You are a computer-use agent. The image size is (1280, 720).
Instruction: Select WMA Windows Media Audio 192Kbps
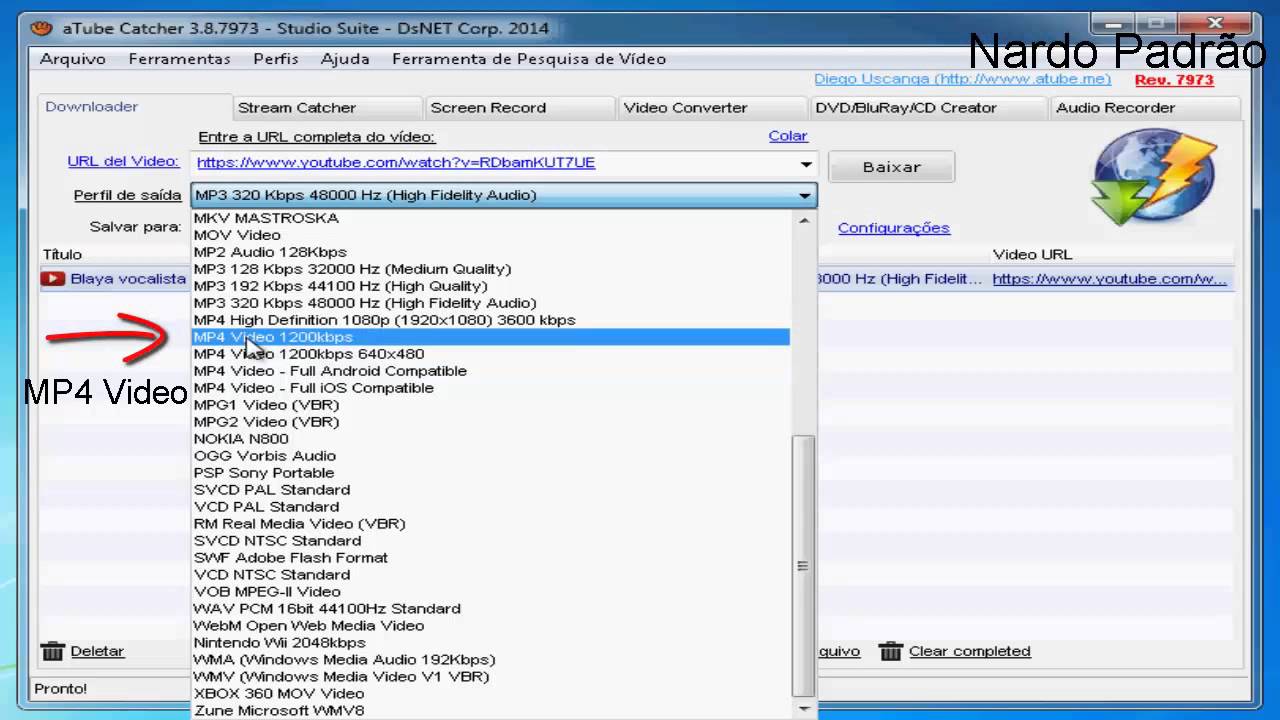[x=491, y=660]
